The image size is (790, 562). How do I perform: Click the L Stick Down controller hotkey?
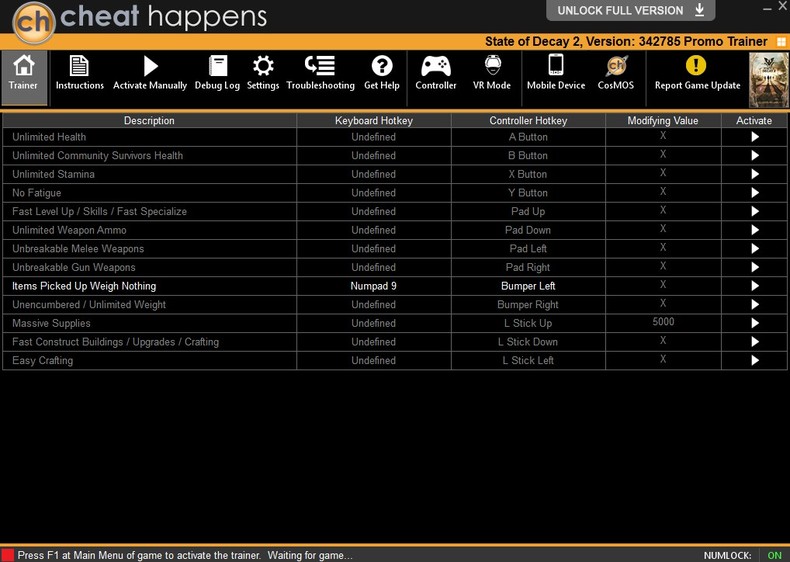click(528, 342)
